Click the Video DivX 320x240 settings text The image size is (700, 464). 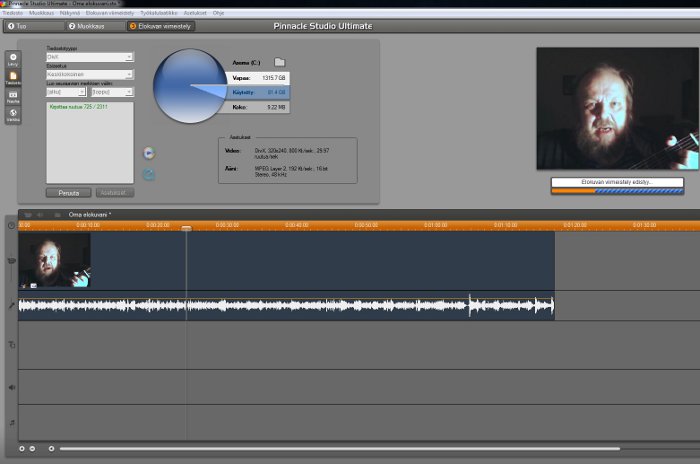292,154
